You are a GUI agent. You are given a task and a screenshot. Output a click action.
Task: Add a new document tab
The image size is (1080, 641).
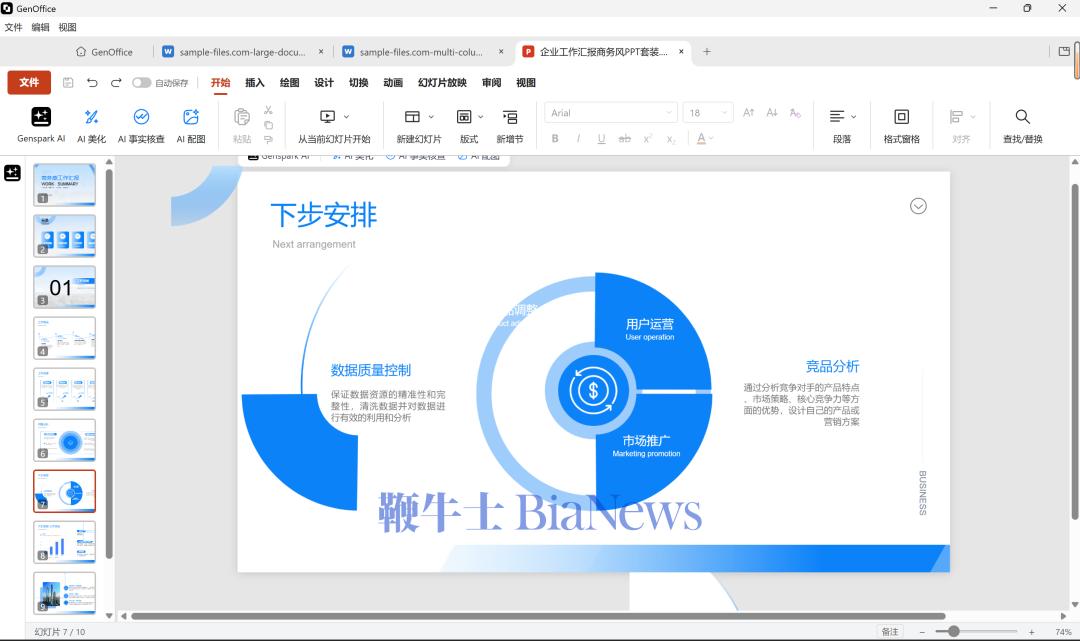pyautogui.click(x=707, y=52)
